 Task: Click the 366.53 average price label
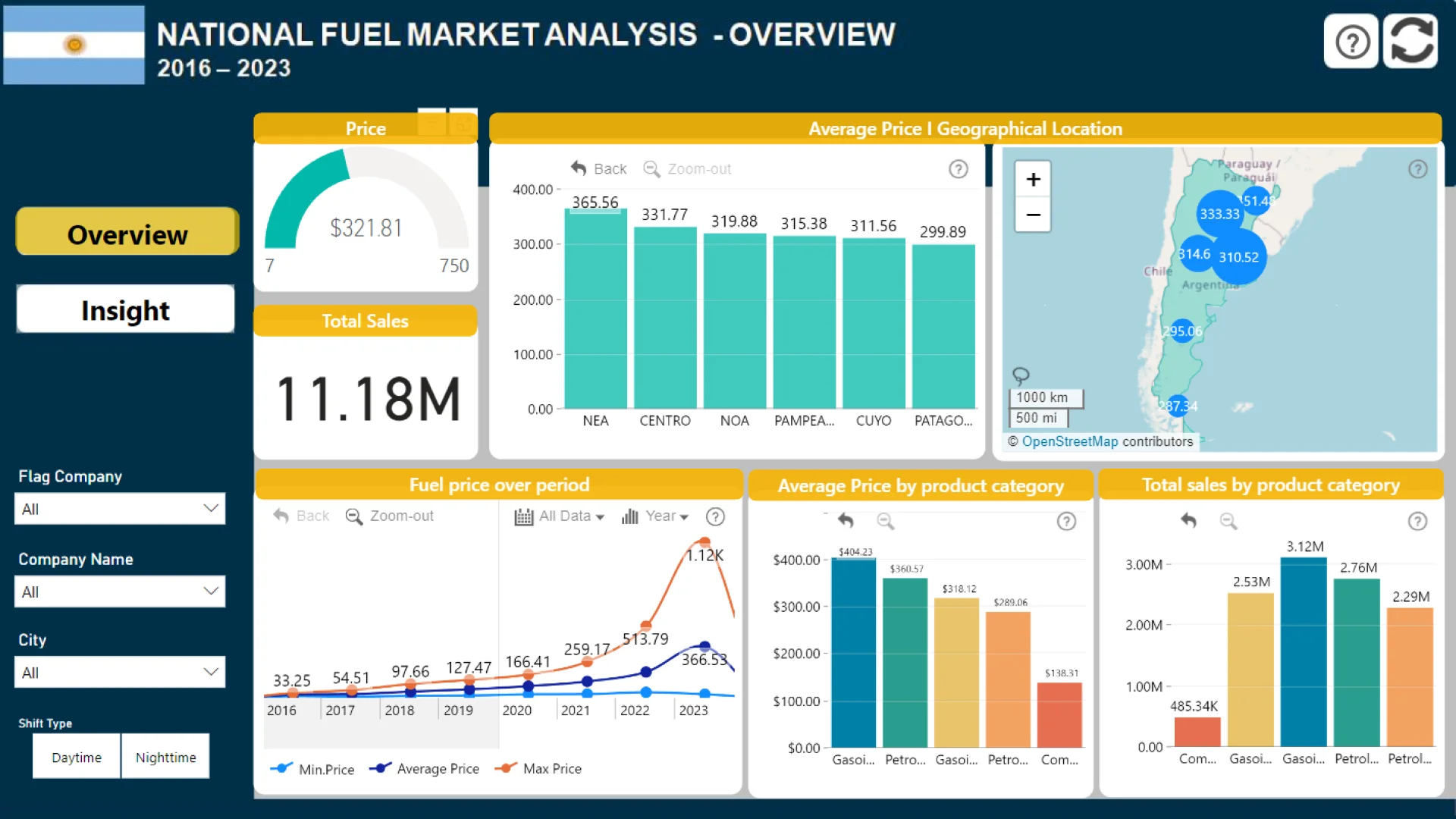click(704, 660)
